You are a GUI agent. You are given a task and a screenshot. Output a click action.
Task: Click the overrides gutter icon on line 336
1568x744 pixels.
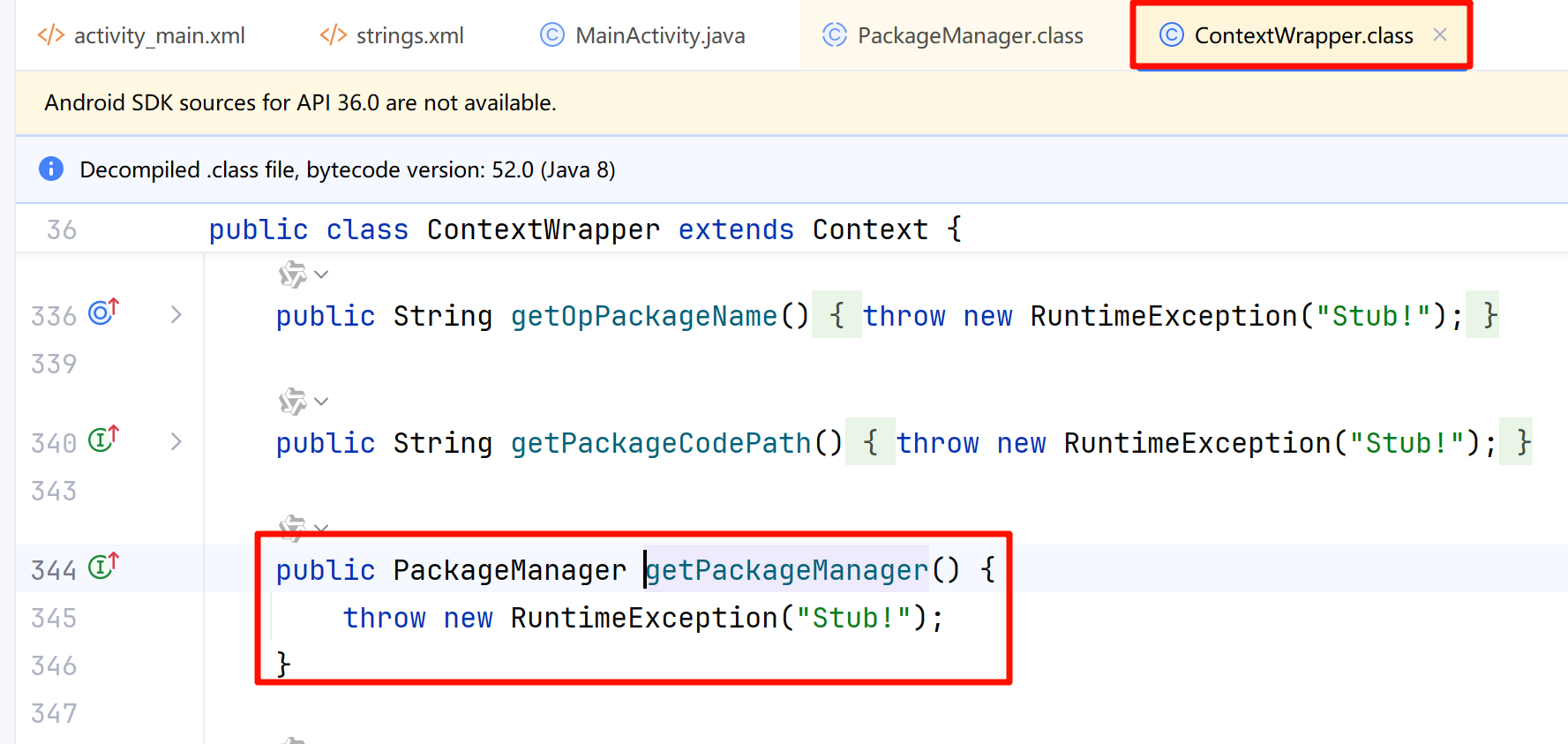[103, 312]
